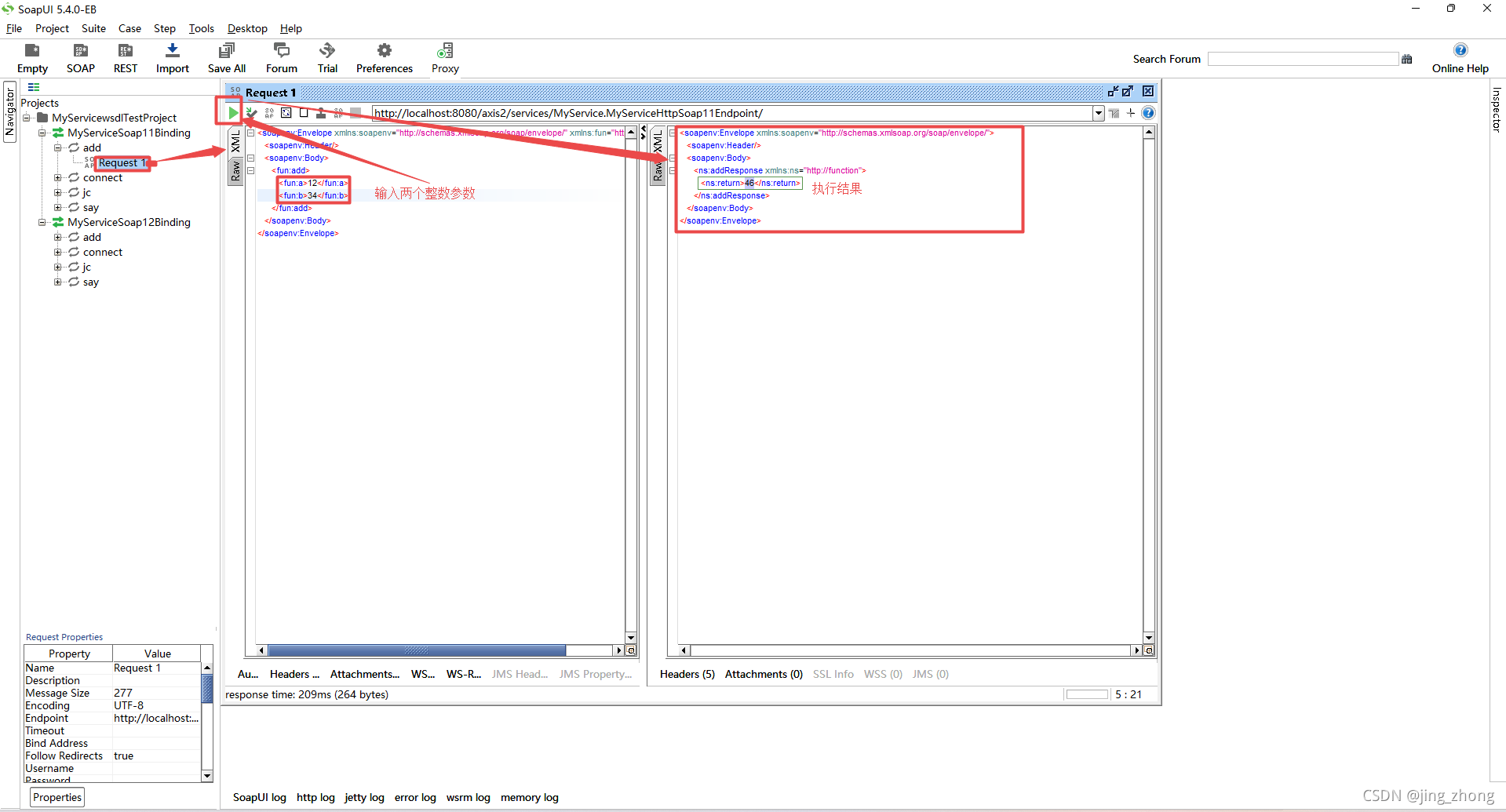Click the properties table vertical scrollbar
1506x812 pixels.
(x=207, y=721)
